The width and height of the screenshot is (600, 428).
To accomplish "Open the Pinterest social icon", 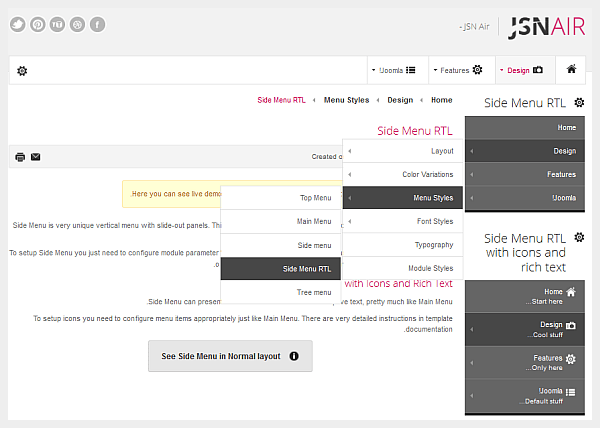I will click(x=37, y=25).
